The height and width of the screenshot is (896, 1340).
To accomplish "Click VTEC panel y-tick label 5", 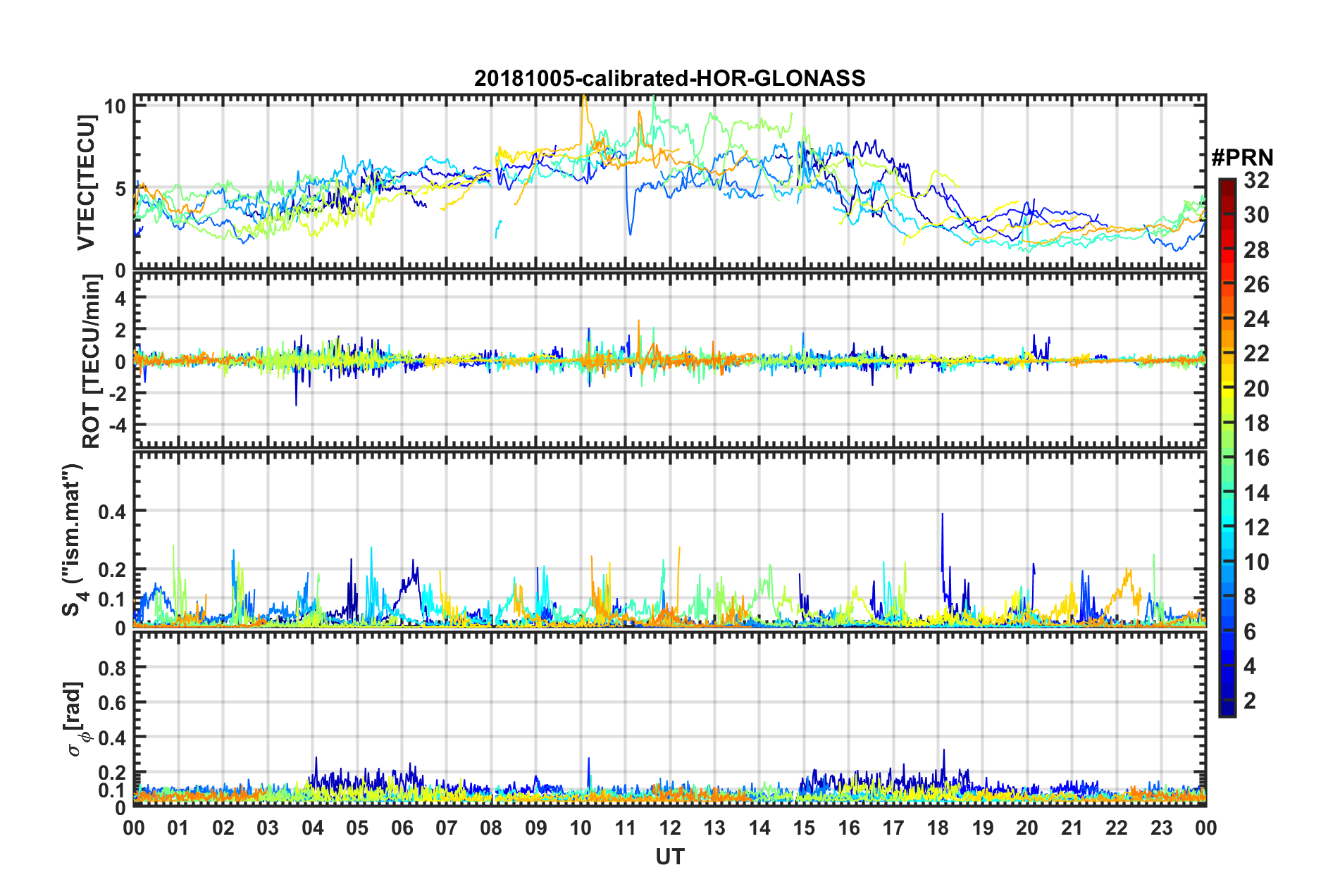I will point(120,189).
